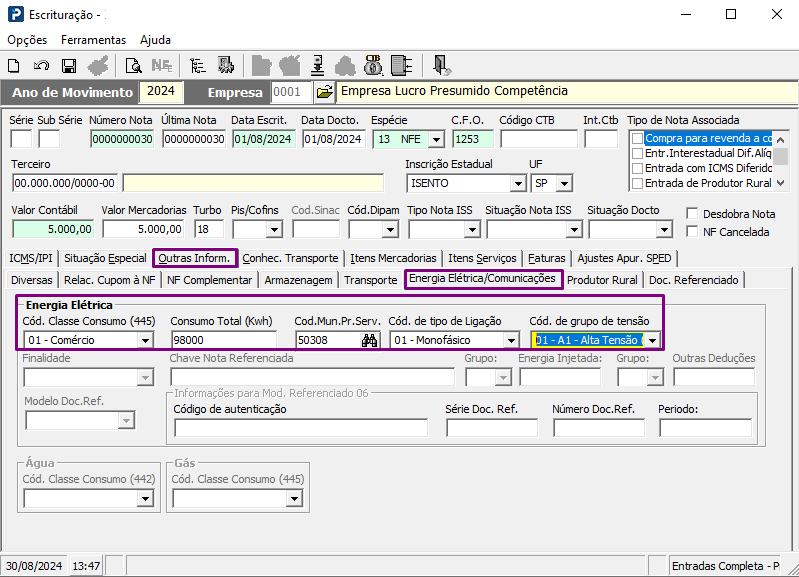Image resolution: width=799 pixels, height=577 pixels.
Task: Click the new document toolbar icon
Action: pos(14,66)
